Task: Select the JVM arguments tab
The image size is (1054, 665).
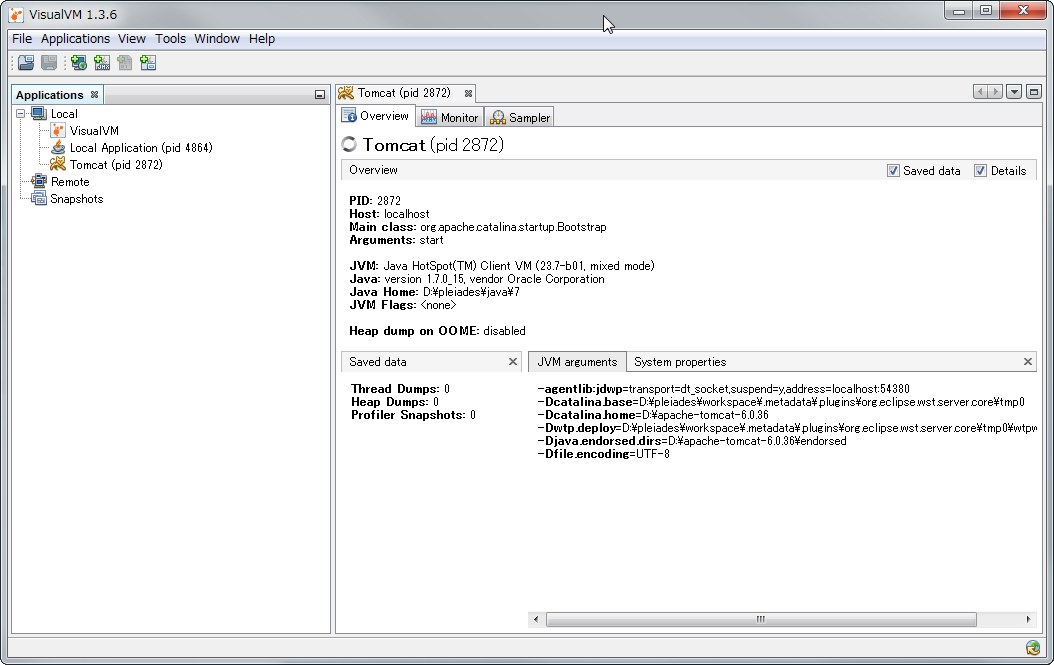Action: (577, 362)
